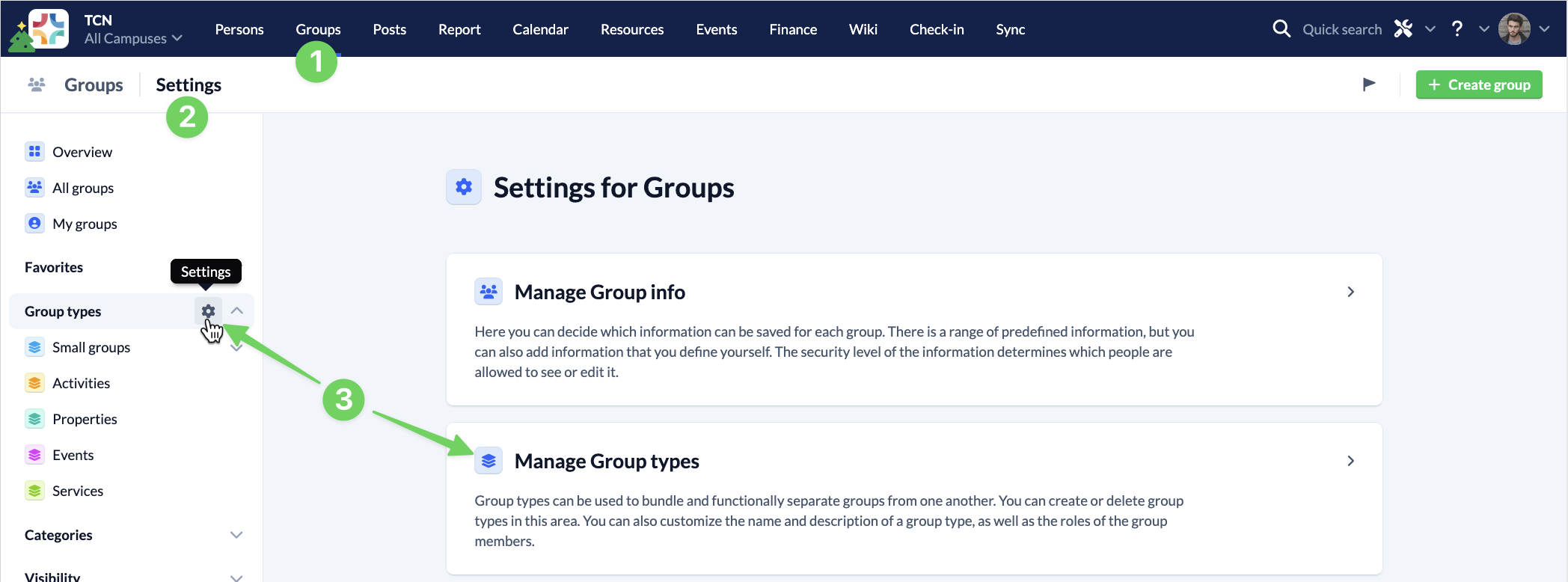Open All groups in the sidebar
1568x582 pixels.
point(82,188)
